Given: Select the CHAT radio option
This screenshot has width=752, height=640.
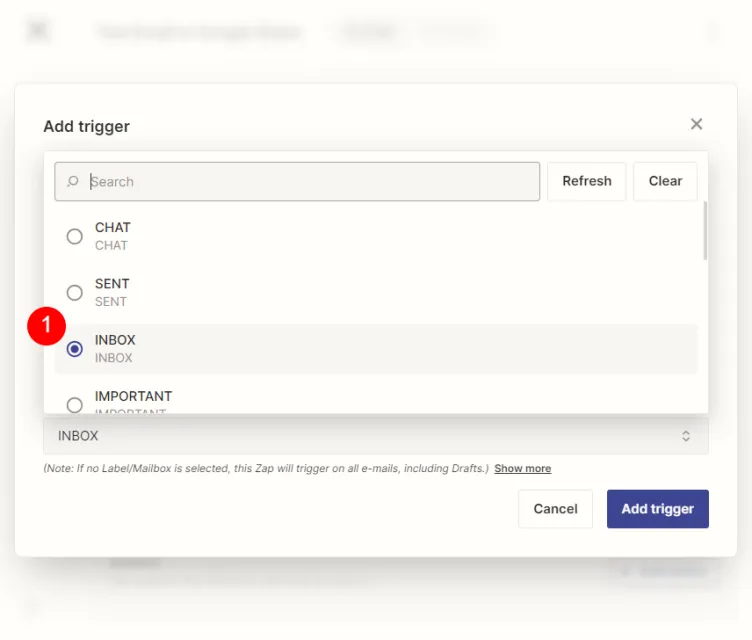Looking at the screenshot, I should (x=74, y=236).
